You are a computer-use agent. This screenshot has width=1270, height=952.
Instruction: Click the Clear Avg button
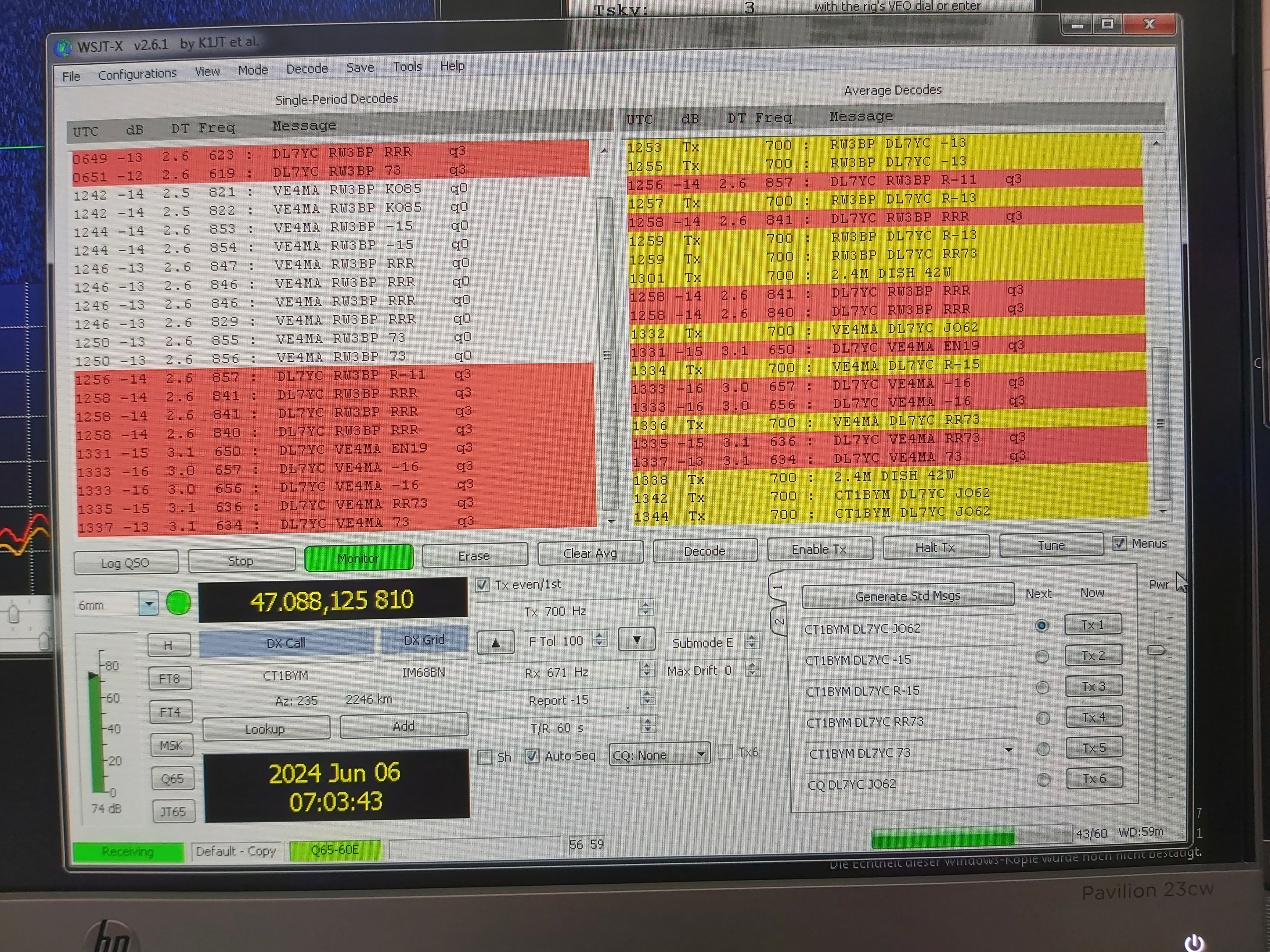coord(590,553)
